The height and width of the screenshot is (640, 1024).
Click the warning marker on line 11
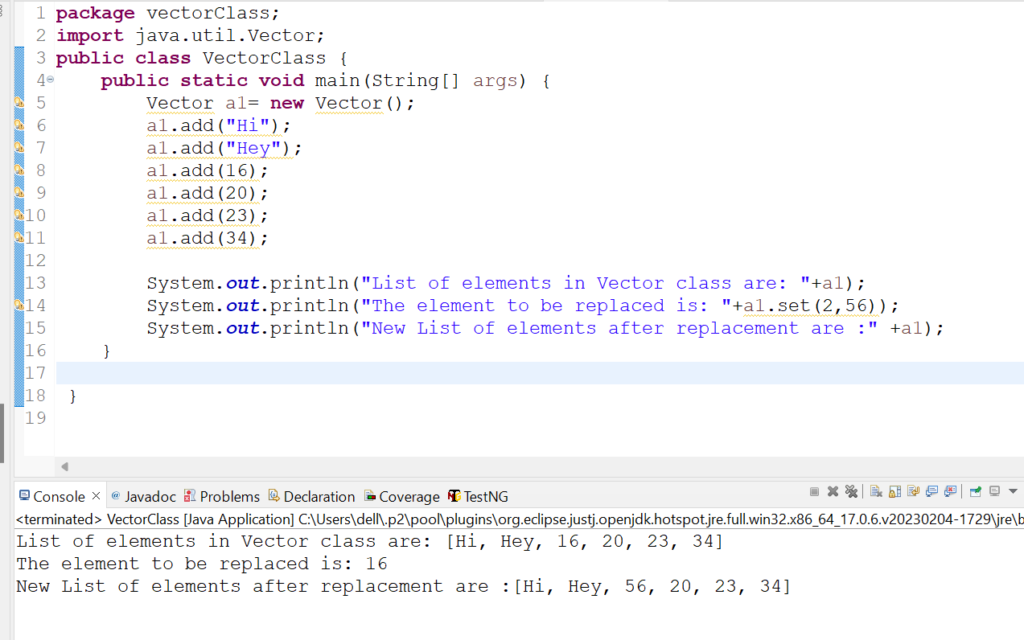coord(19,238)
